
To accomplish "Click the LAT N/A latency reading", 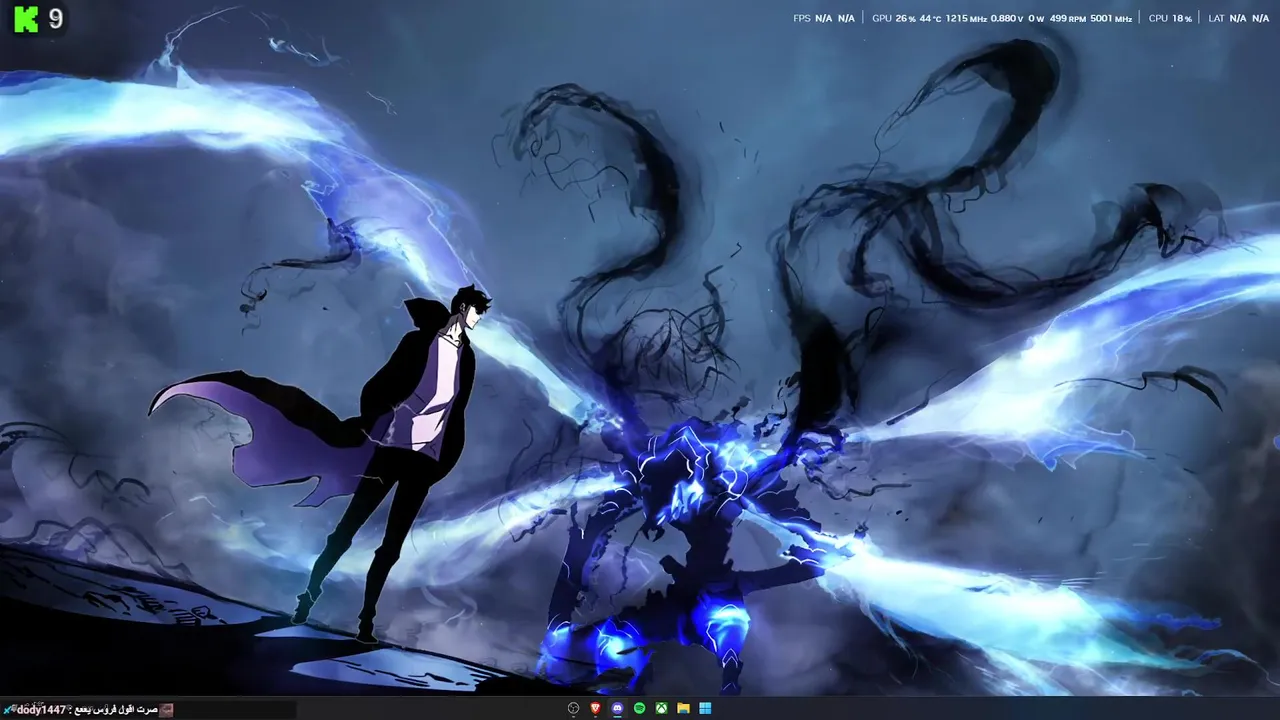I will (x=1238, y=18).
